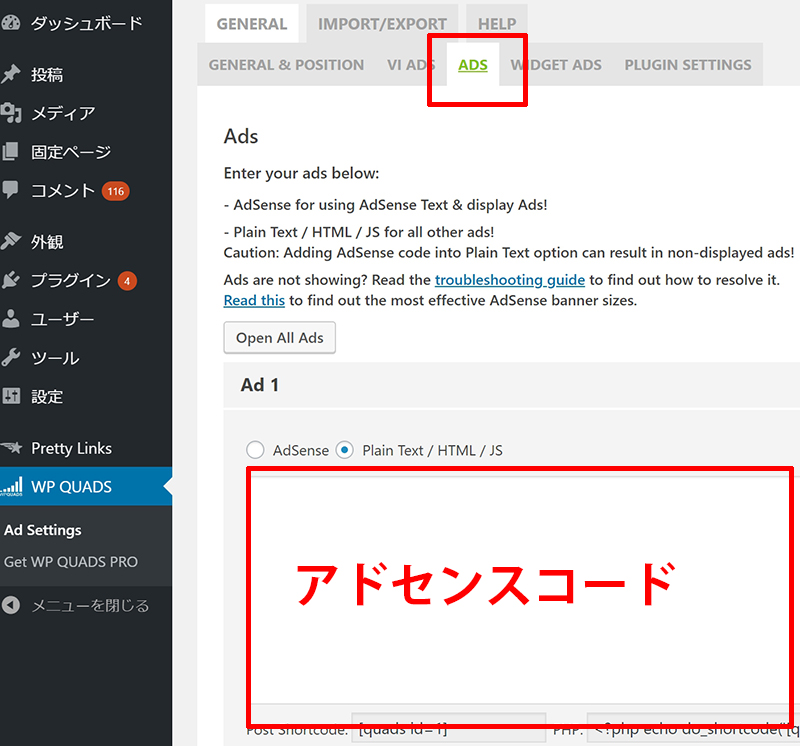Screen dimensions: 800x746
Task: Switch to GENERAL & POSITION sub-tab
Action: [286, 65]
